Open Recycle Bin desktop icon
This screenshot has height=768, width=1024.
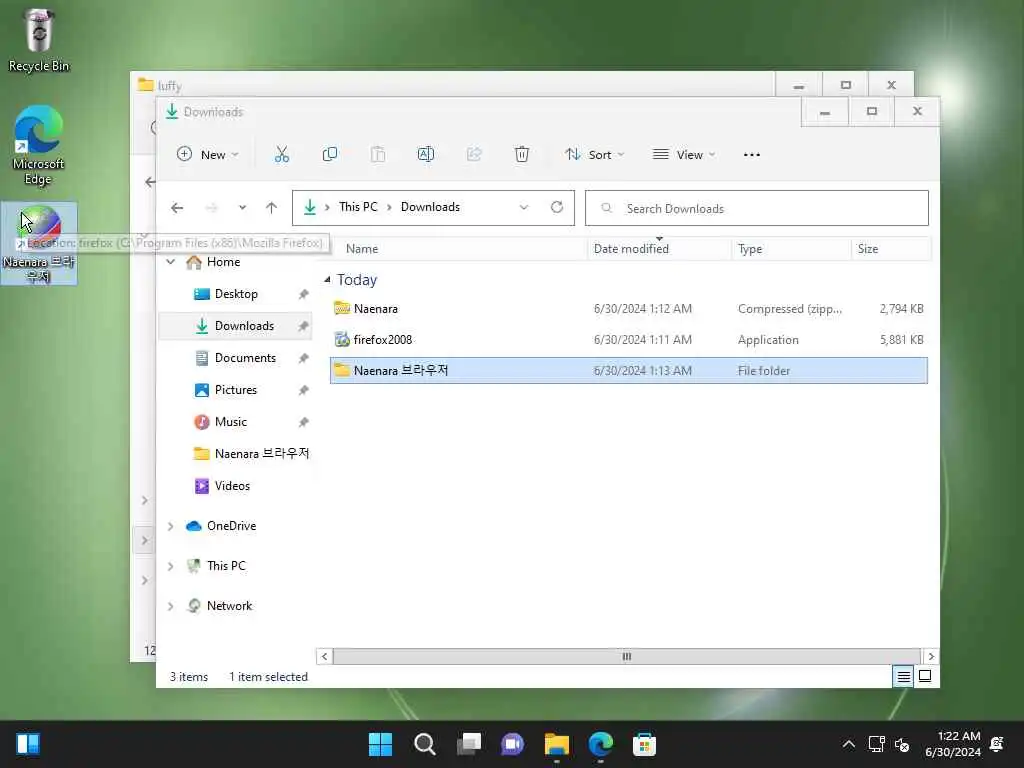[39, 40]
